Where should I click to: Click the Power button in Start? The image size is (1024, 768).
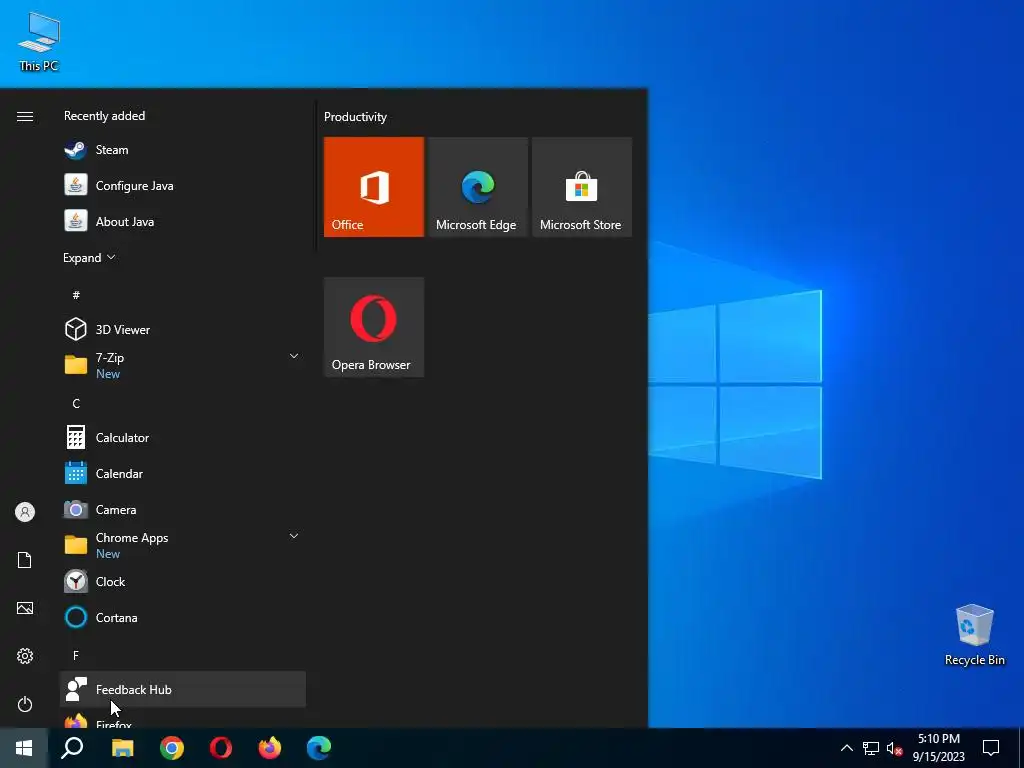click(x=25, y=704)
